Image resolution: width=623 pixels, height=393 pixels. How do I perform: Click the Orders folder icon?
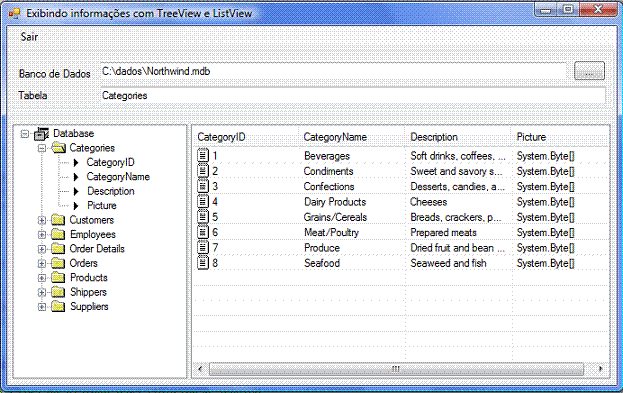[58, 263]
